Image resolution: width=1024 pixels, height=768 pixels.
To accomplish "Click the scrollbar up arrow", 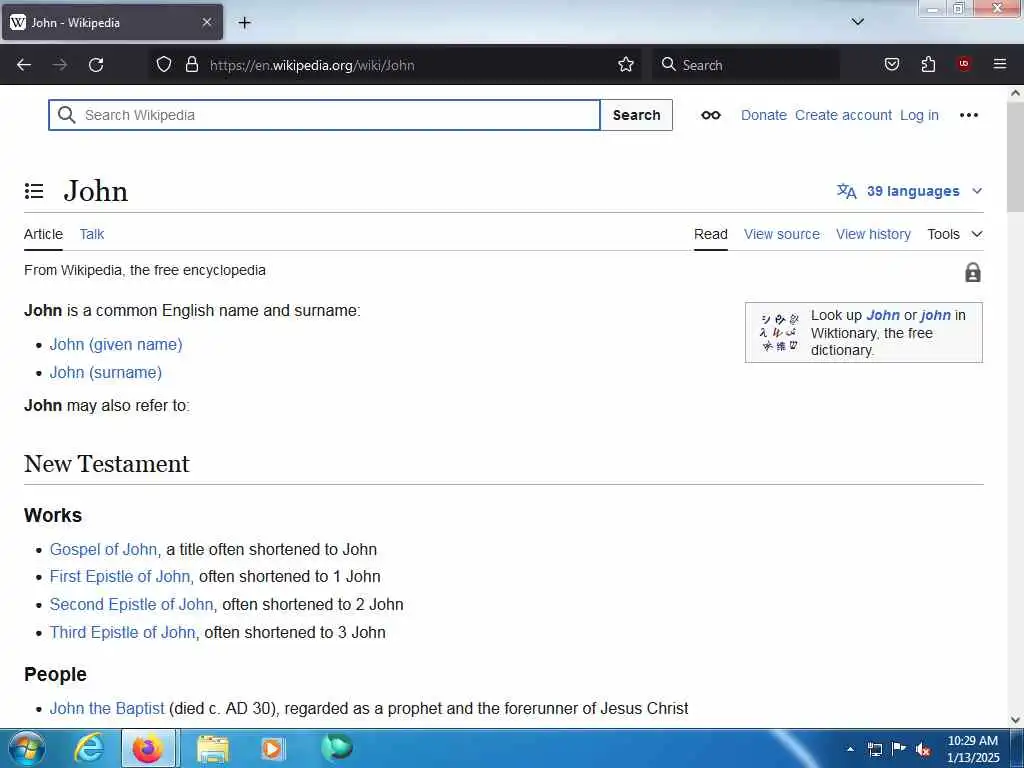I will (1015, 93).
